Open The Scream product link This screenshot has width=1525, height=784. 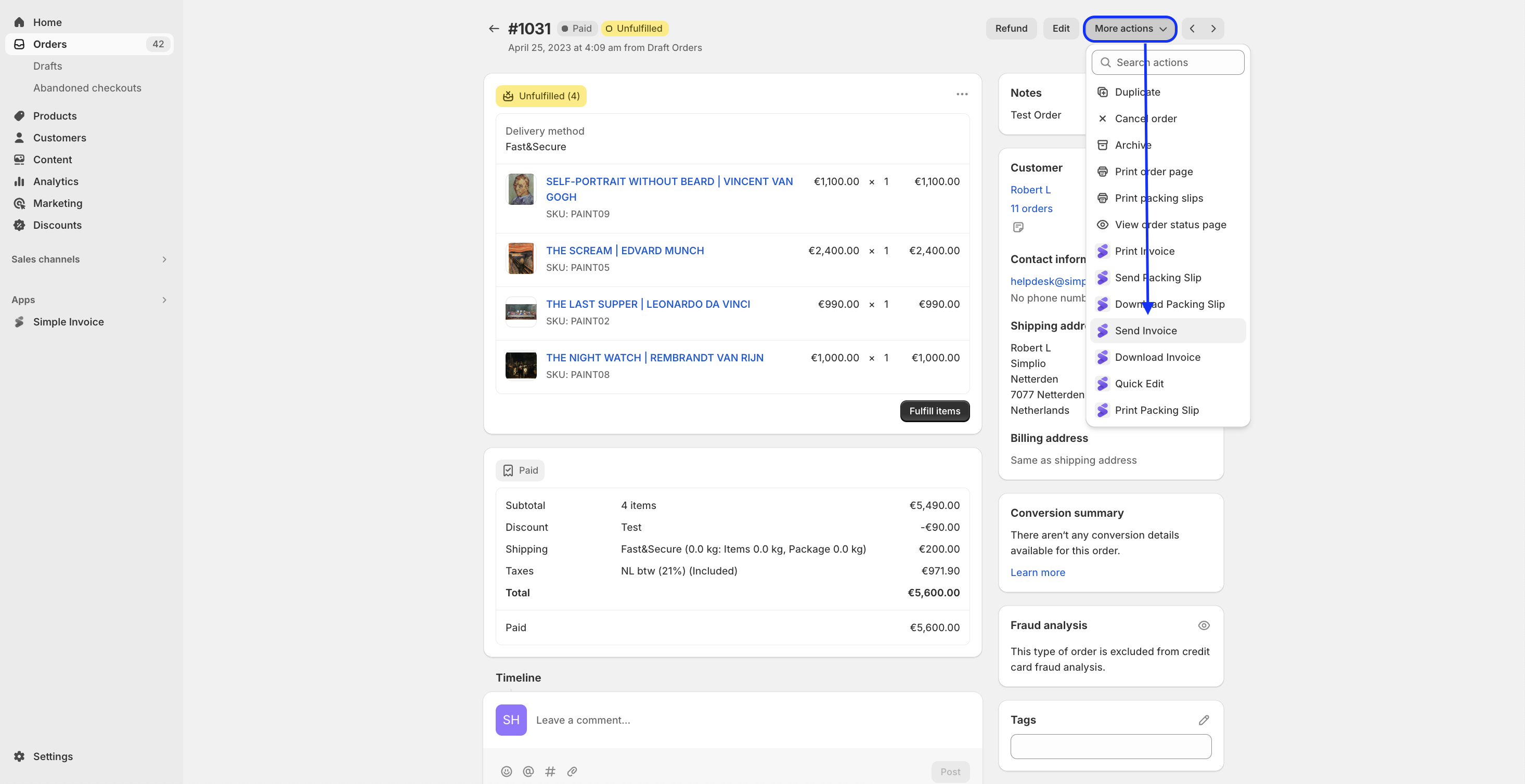(x=625, y=250)
